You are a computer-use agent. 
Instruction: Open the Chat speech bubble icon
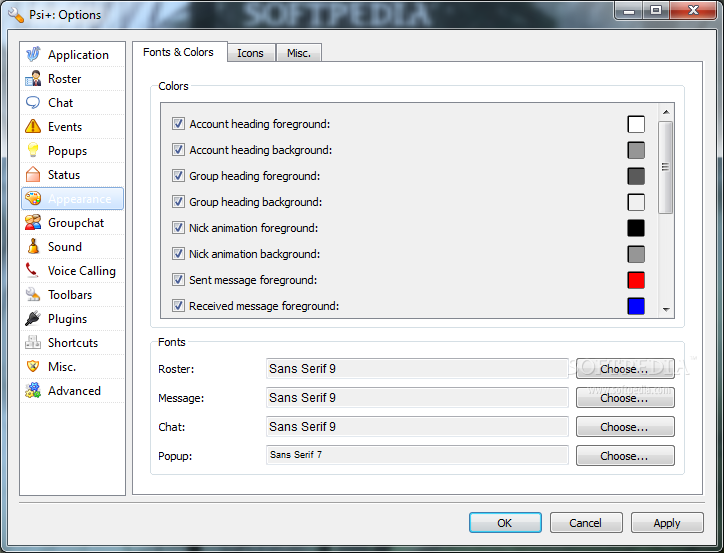coord(33,102)
